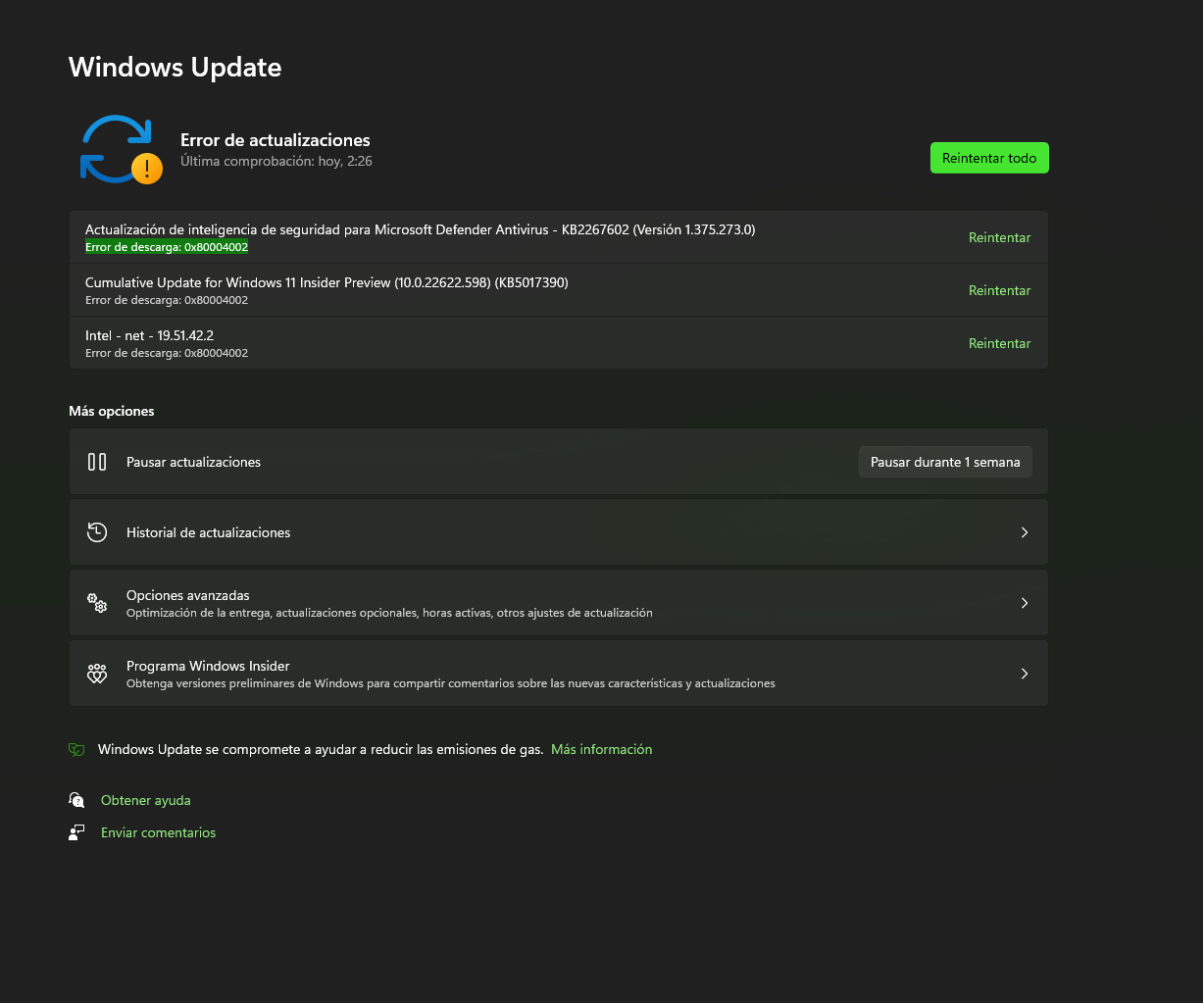The height and width of the screenshot is (1004, 1204).
Task: Open the Obtener ayuda link
Action: 146,800
